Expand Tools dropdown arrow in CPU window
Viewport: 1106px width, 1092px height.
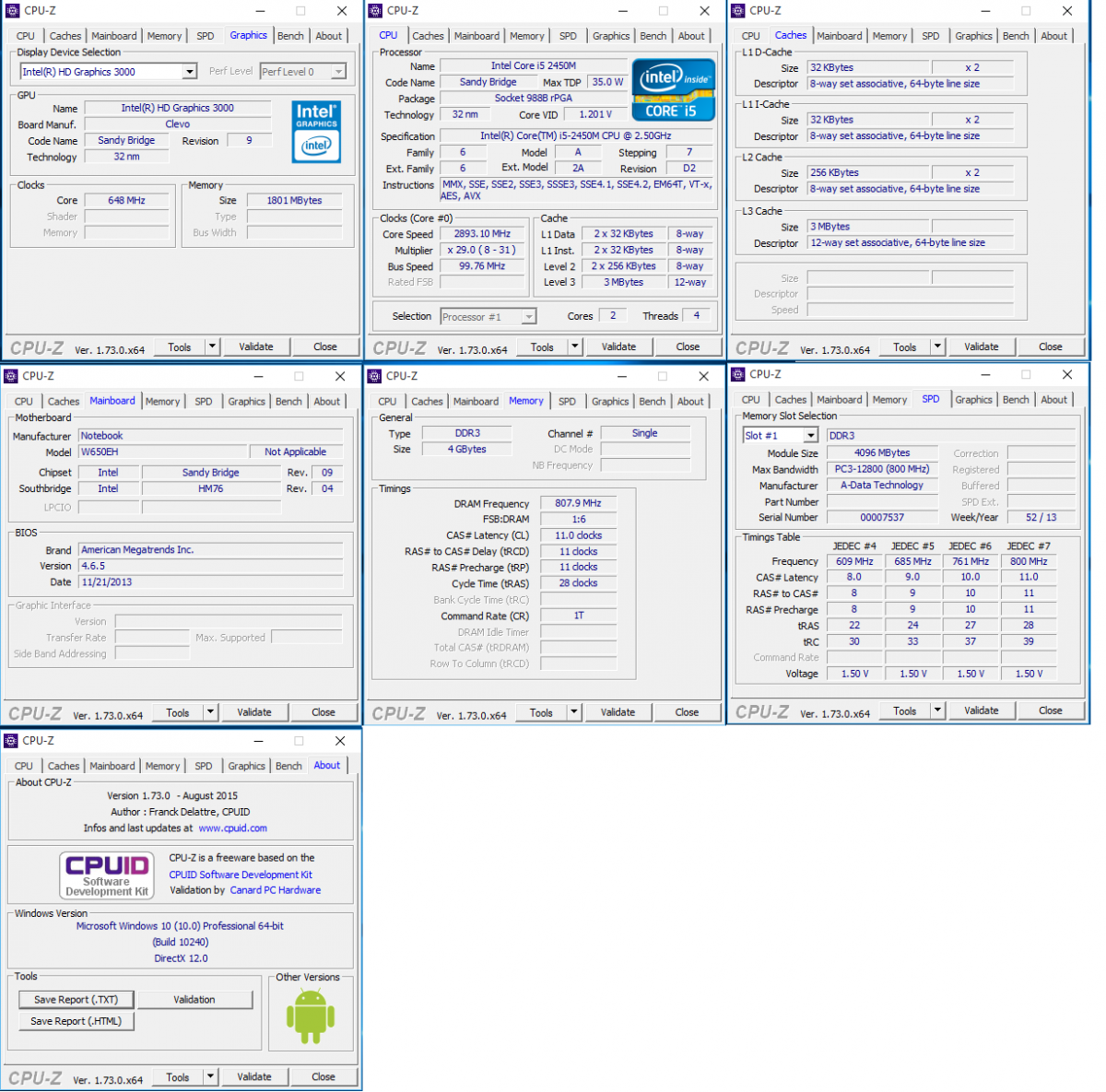(575, 347)
